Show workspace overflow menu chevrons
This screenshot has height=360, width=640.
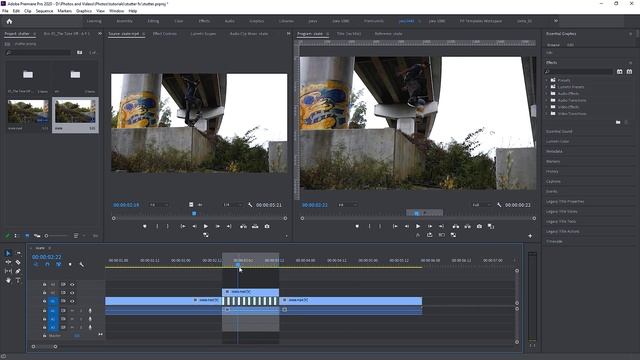click(556, 21)
